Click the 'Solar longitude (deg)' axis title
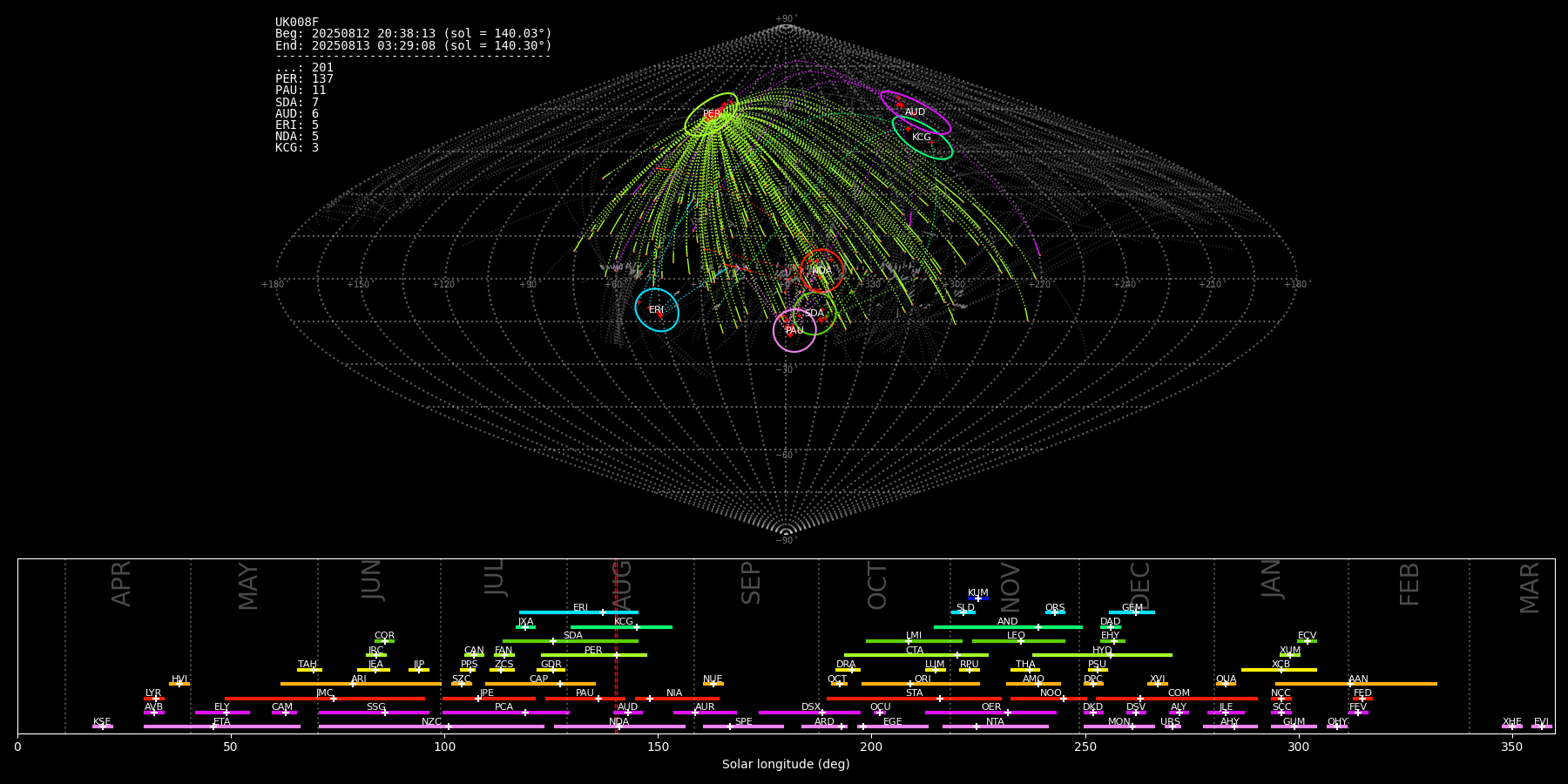The image size is (1568, 784). click(786, 765)
